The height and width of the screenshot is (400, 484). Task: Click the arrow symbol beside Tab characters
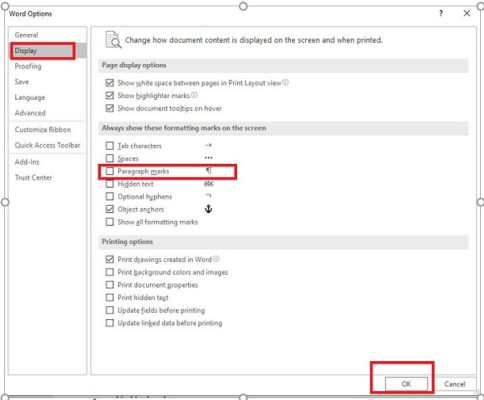(208, 145)
